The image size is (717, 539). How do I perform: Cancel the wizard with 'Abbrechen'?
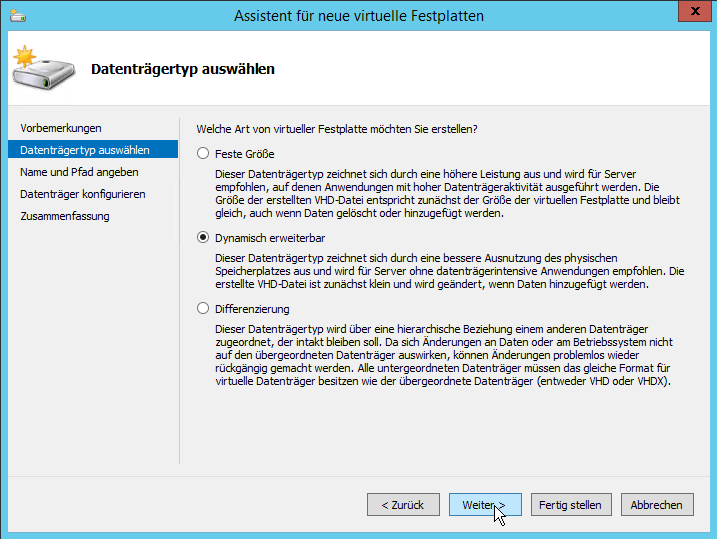pos(657,505)
